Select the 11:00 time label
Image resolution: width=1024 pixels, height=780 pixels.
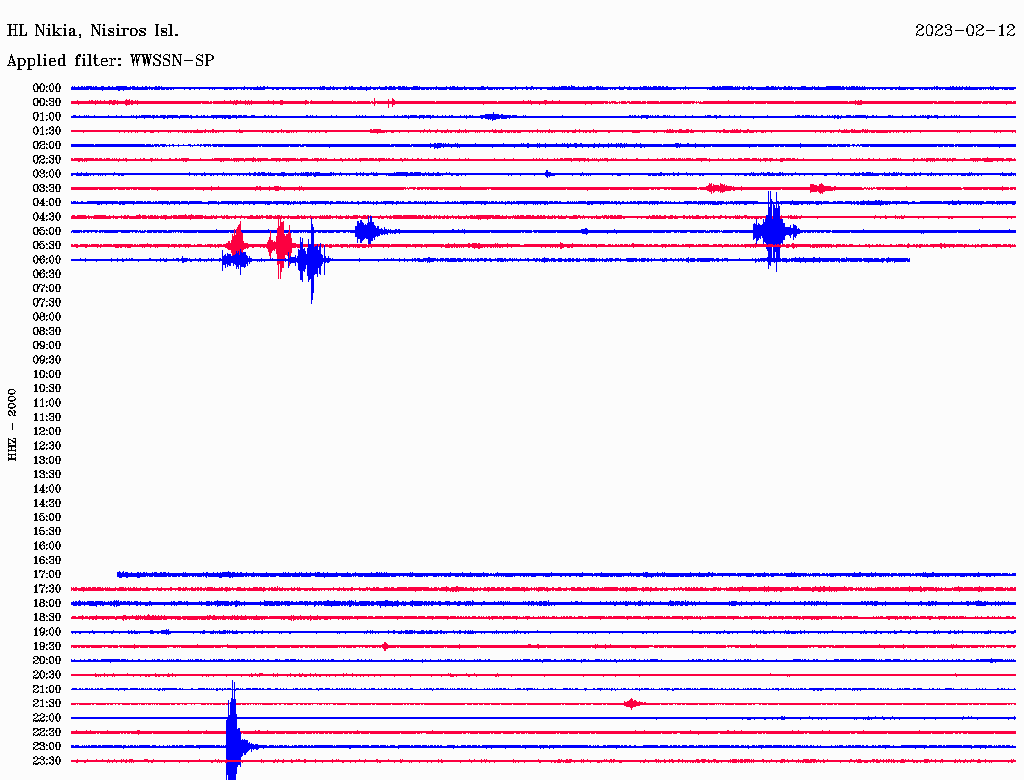47,403
